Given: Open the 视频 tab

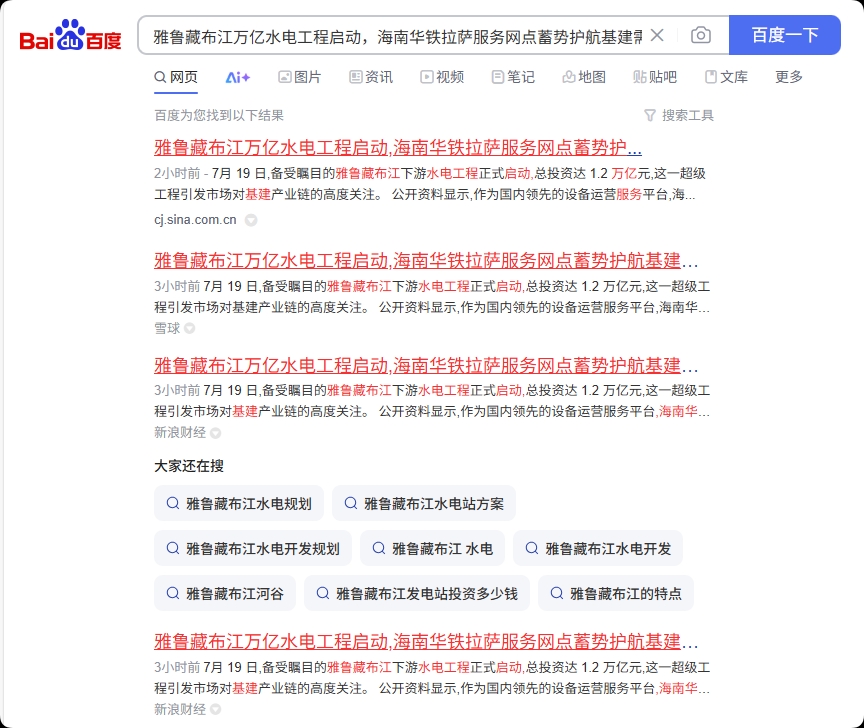Looking at the screenshot, I should point(442,77).
